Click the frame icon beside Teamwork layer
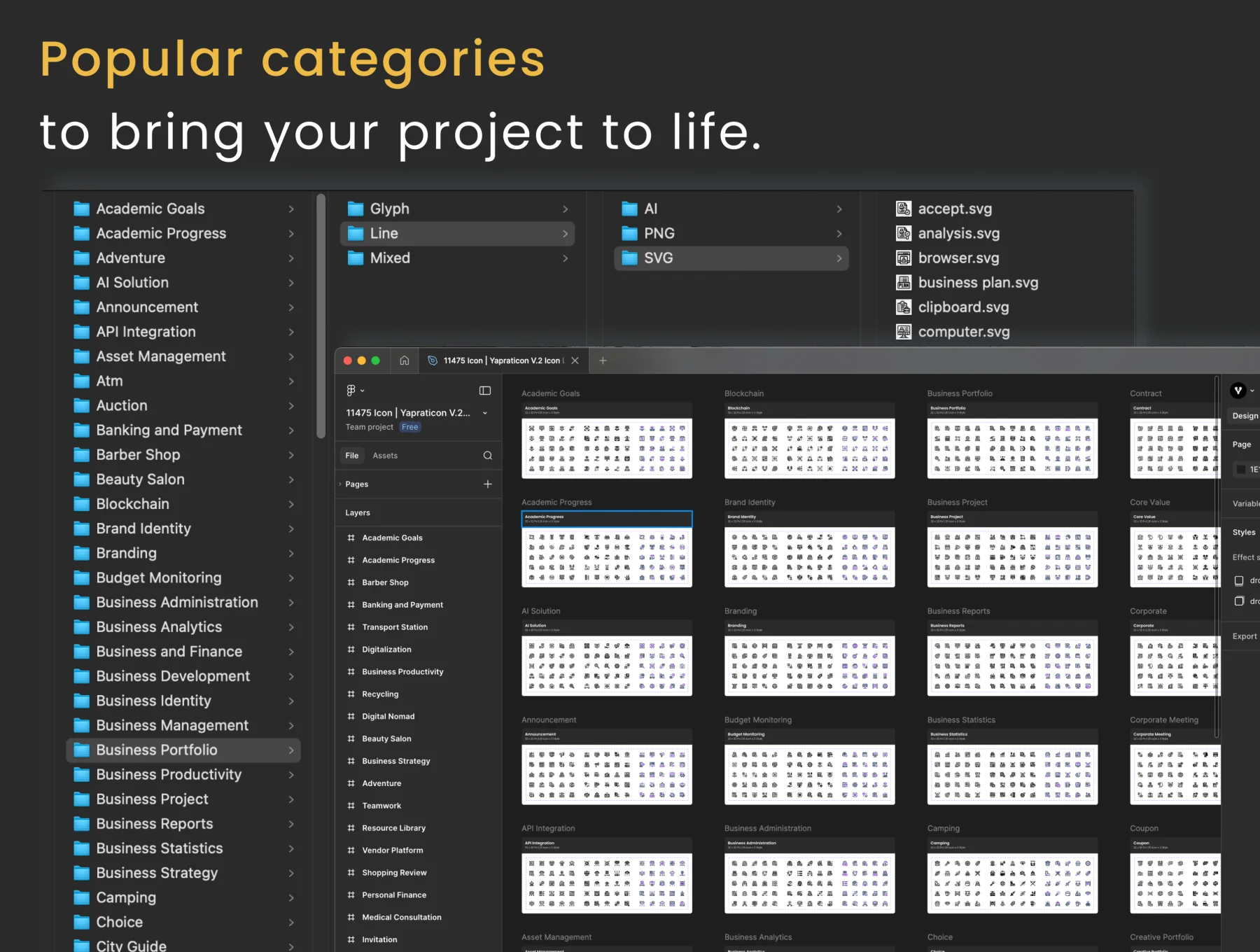Image resolution: width=1260 pixels, height=952 pixels. pos(351,806)
